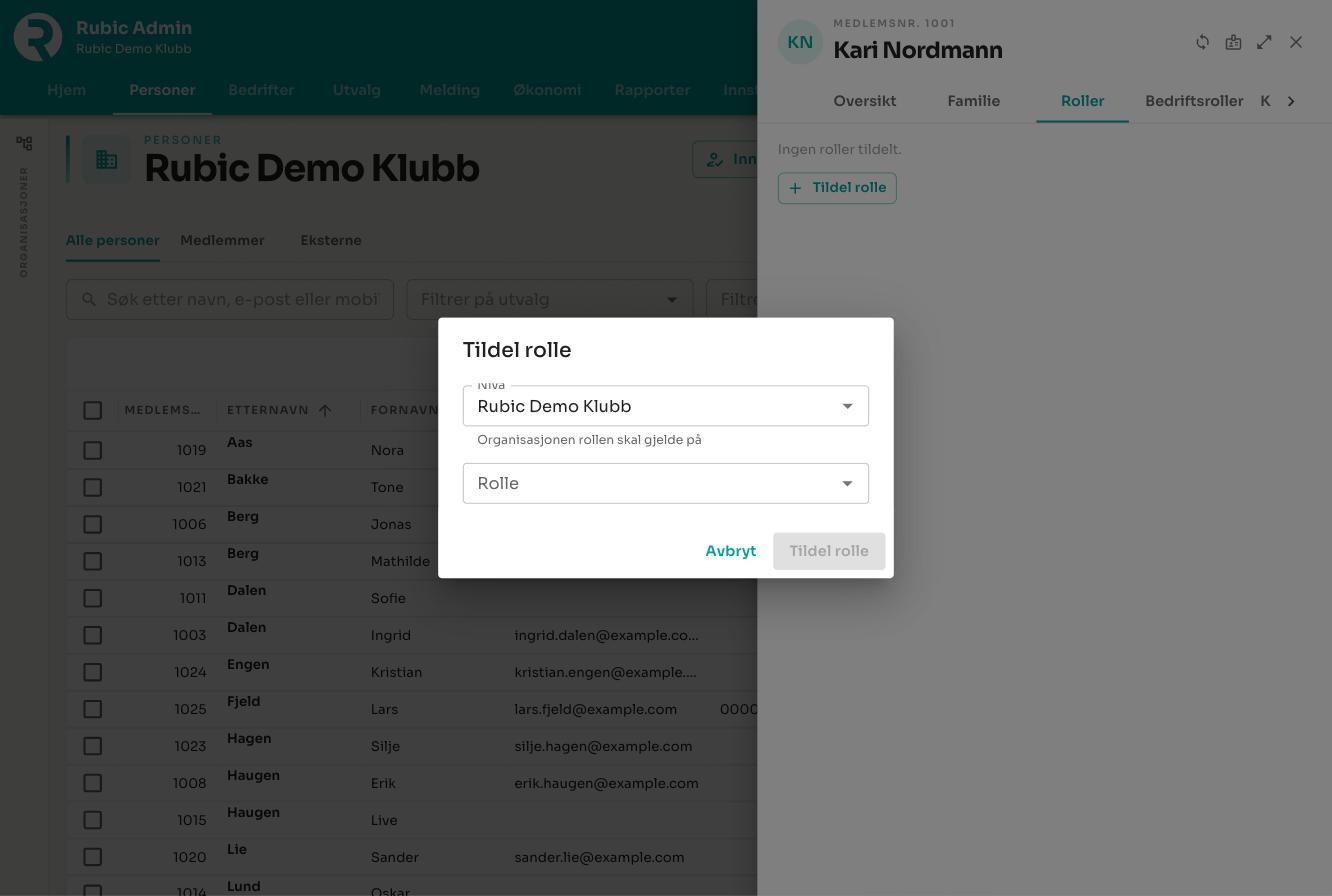Select the Roller tab
Image resolution: width=1332 pixels, height=896 pixels.
pyautogui.click(x=1083, y=101)
